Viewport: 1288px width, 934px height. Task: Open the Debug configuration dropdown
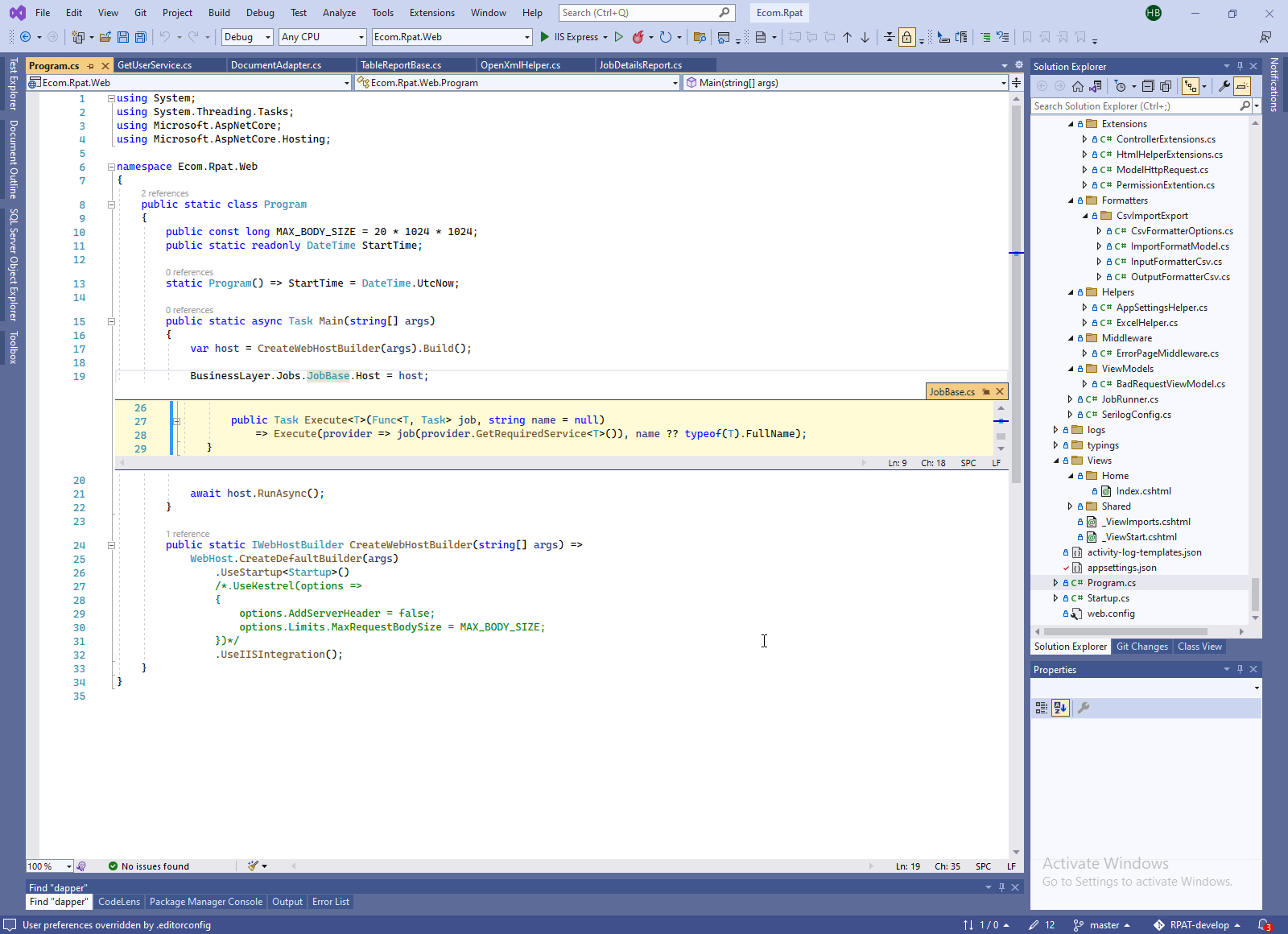point(248,37)
